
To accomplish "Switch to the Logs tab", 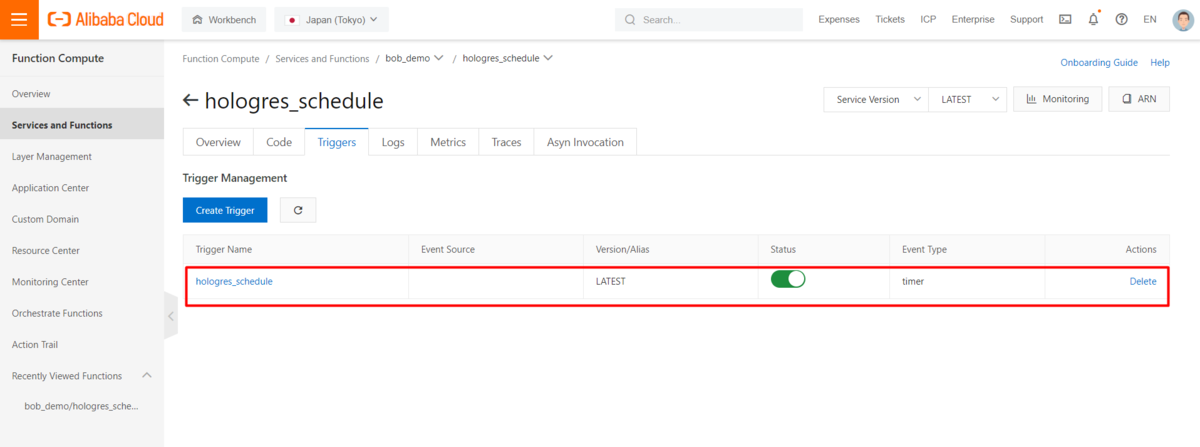I will click(393, 142).
